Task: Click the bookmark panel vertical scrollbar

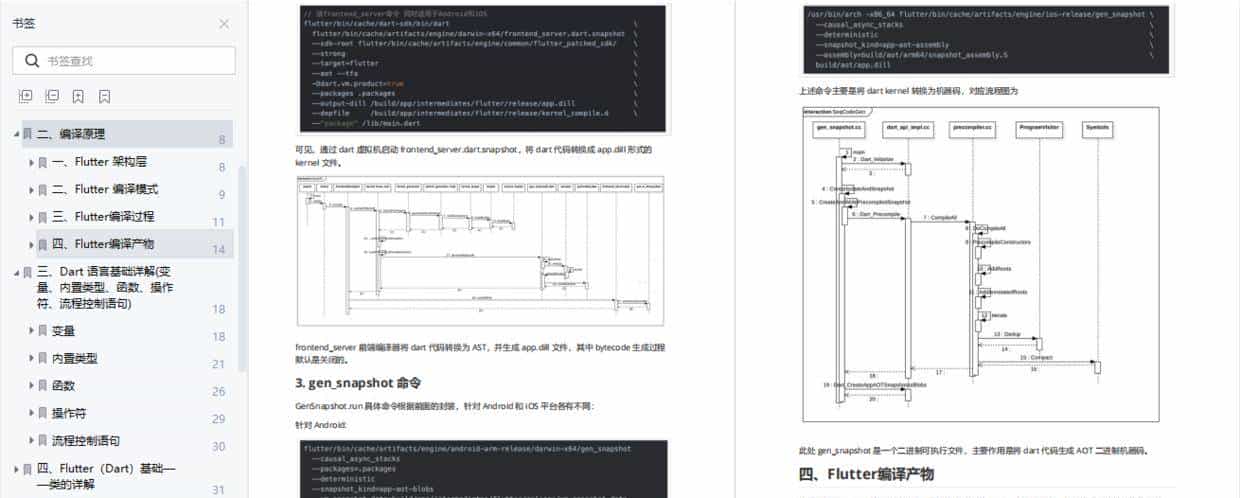Action: [242, 270]
